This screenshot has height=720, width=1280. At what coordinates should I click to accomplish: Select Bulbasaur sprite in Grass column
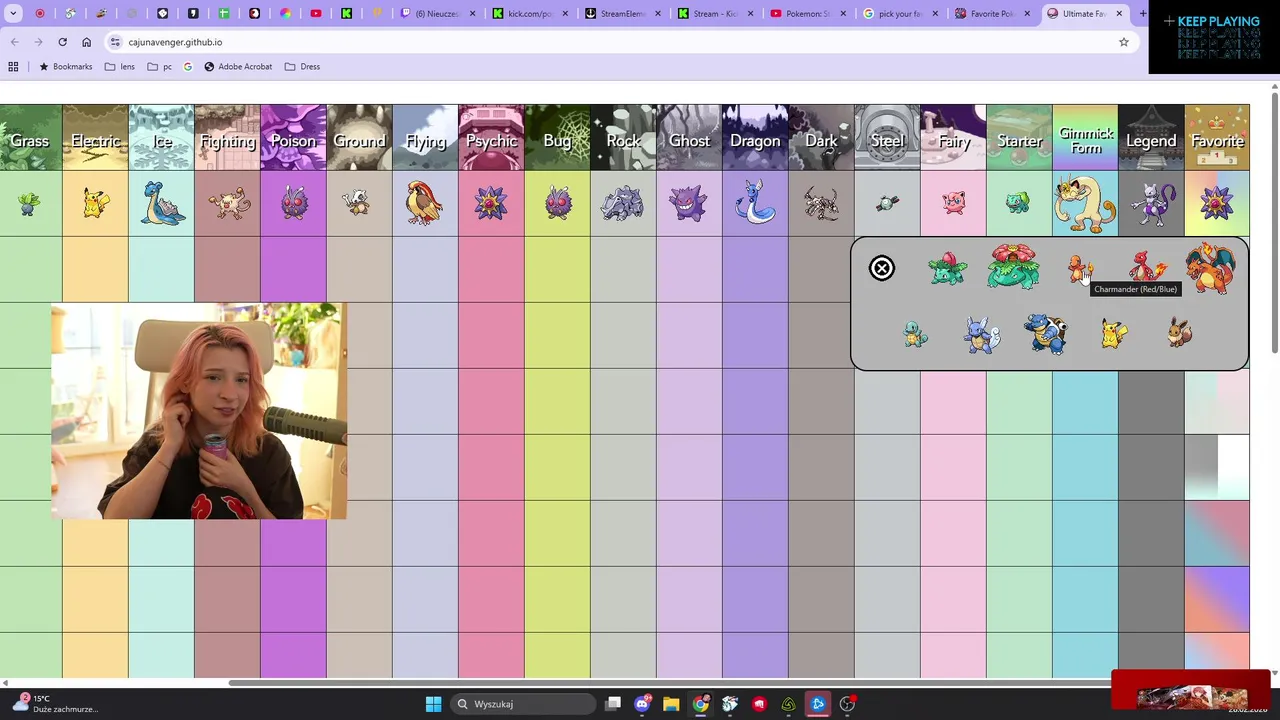29,204
